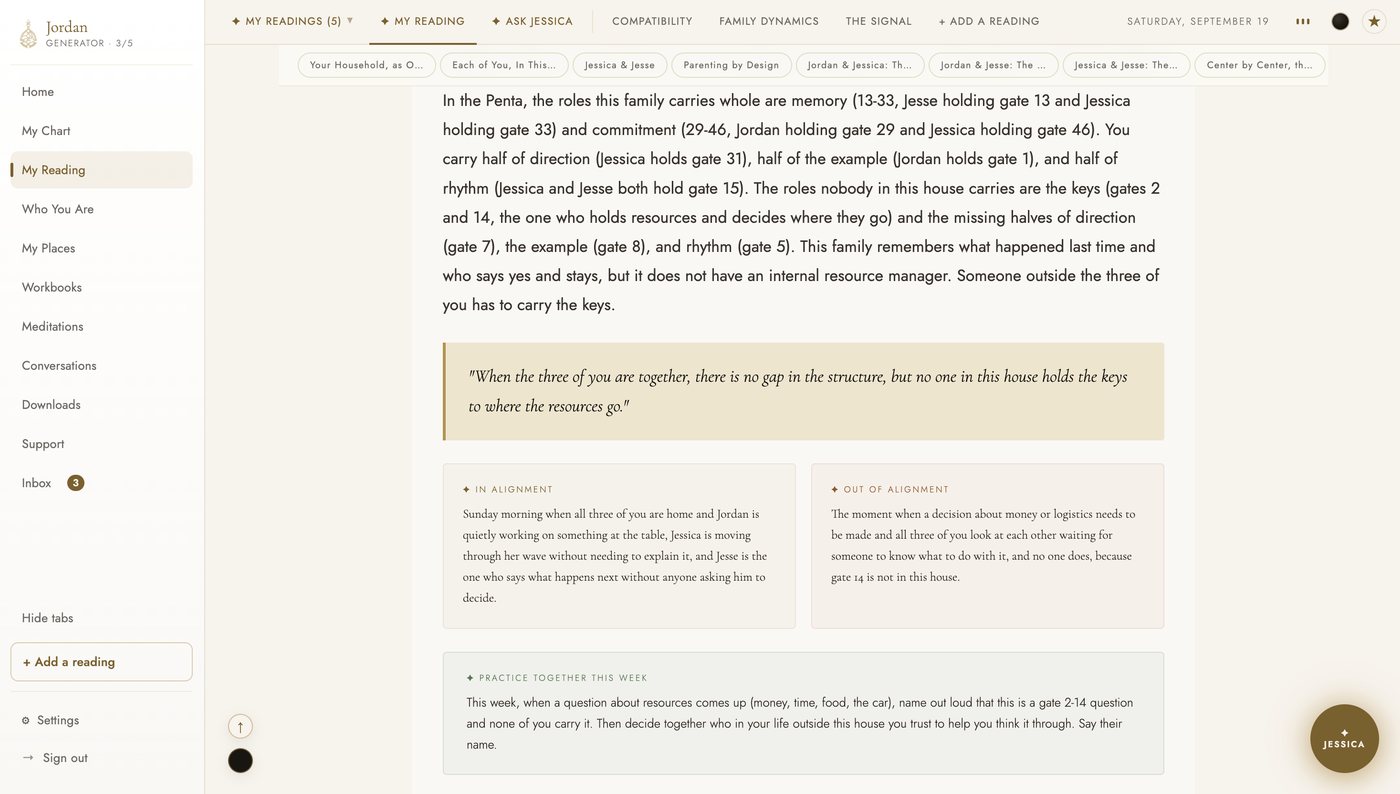Viewport: 1400px width, 794px height.
Task: Open Downloads in the sidebar
Action: pos(101,404)
